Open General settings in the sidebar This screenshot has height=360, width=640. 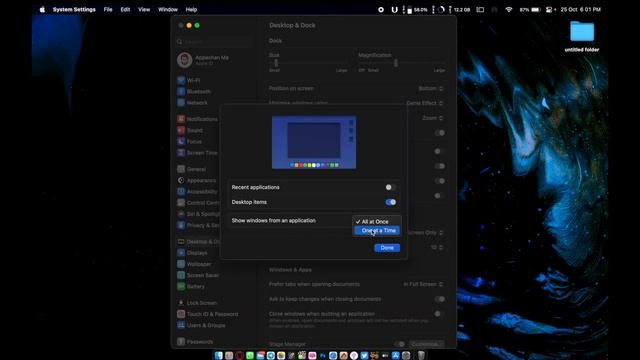click(x=191, y=169)
